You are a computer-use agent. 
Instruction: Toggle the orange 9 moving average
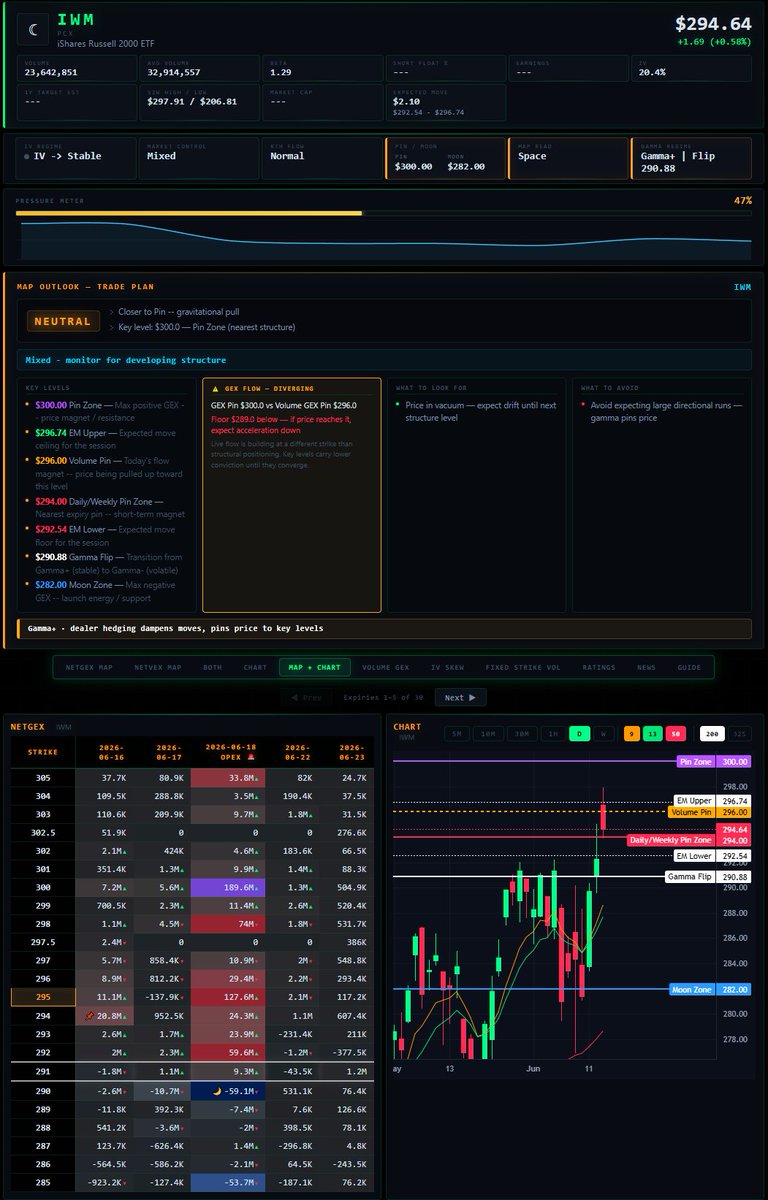[631, 733]
